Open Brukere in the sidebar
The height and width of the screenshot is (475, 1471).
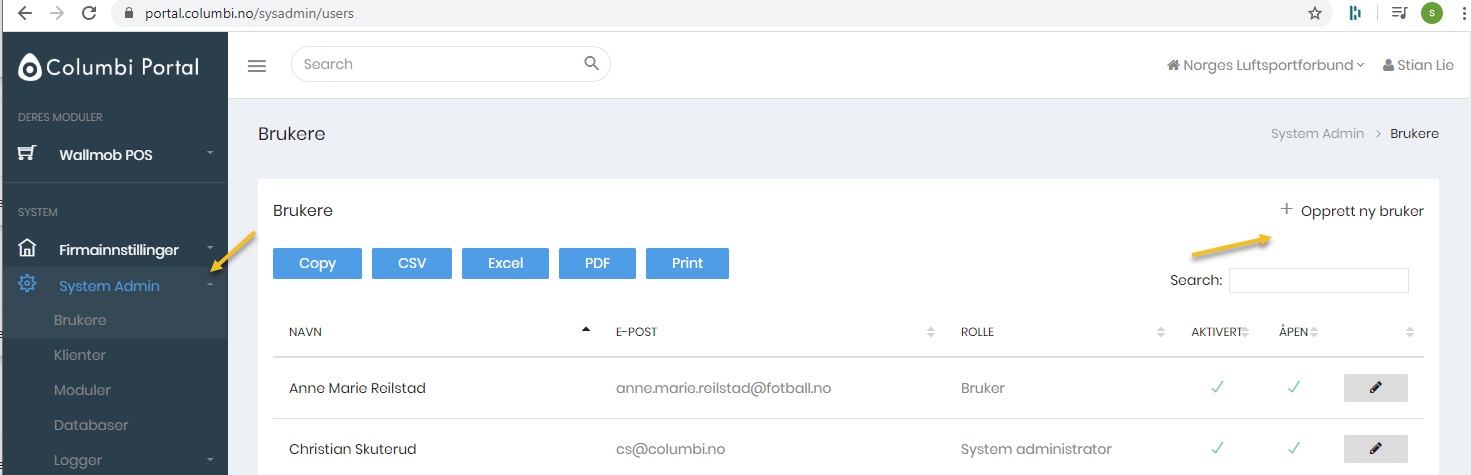click(80, 320)
